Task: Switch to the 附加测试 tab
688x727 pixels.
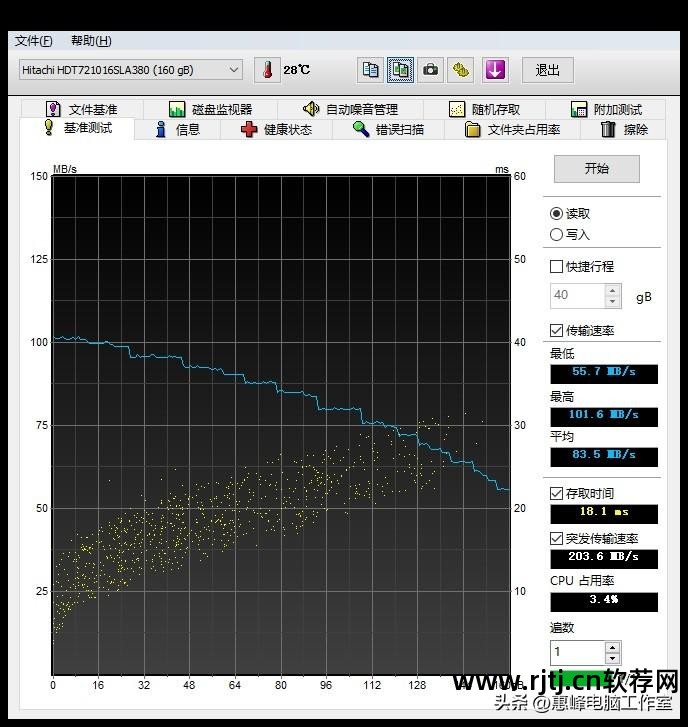Action: 605,109
